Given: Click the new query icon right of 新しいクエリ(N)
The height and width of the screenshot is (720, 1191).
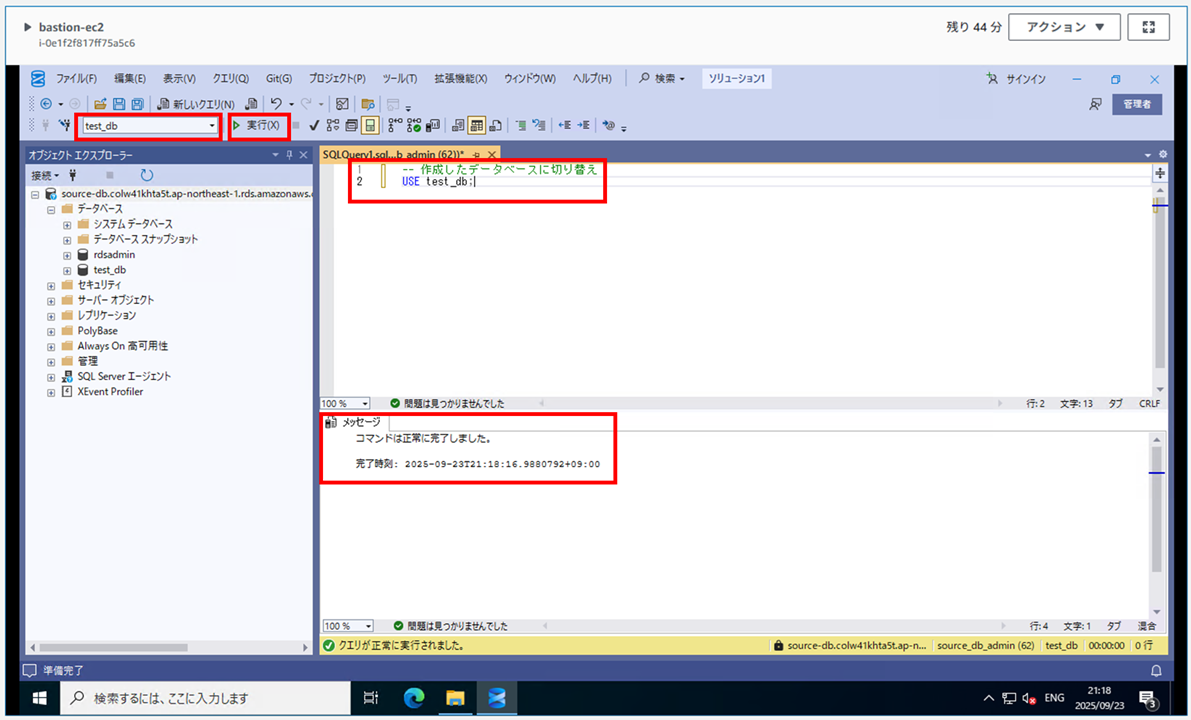Looking at the screenshot, I should pyautogui.click(x=251, y=104).
